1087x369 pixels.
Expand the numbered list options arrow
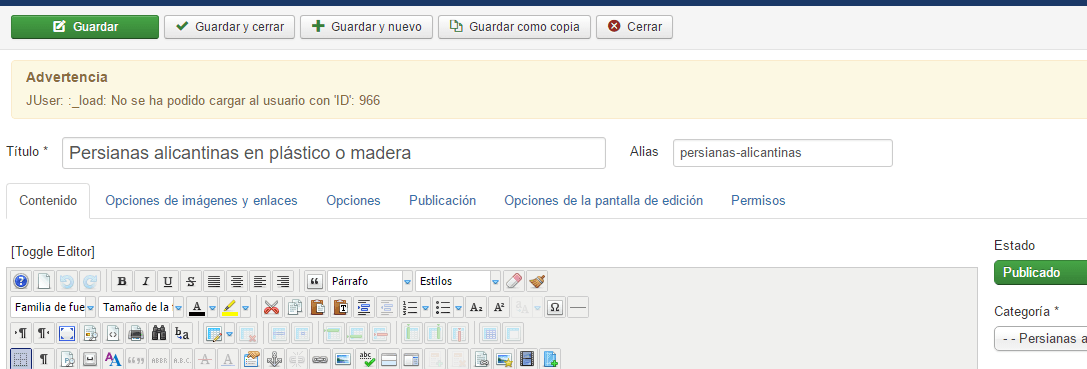coord(425,307)
